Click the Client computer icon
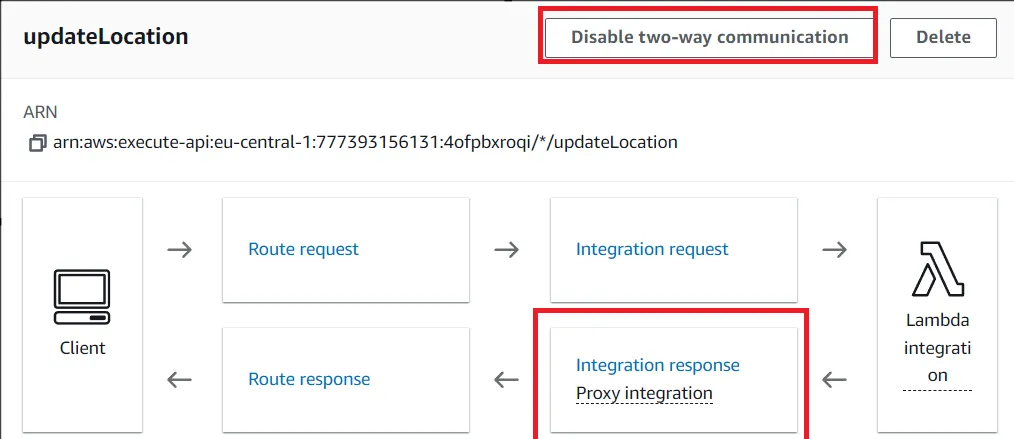The width and height of the screenshot is (1014, 439). pyautogui.click(x=82, y=297)
